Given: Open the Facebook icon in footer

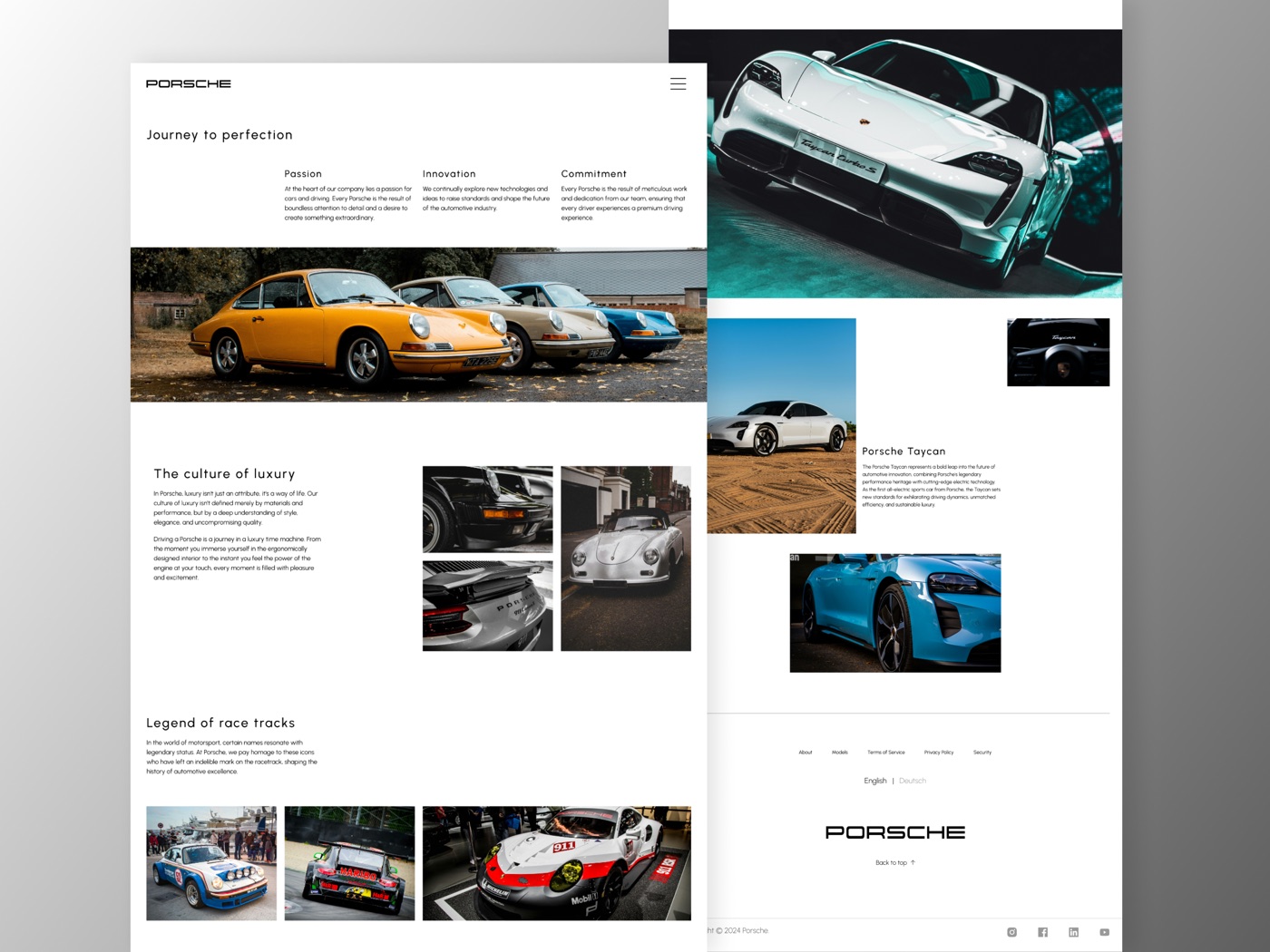Looking at the screenshot, I should [1042, 932].
